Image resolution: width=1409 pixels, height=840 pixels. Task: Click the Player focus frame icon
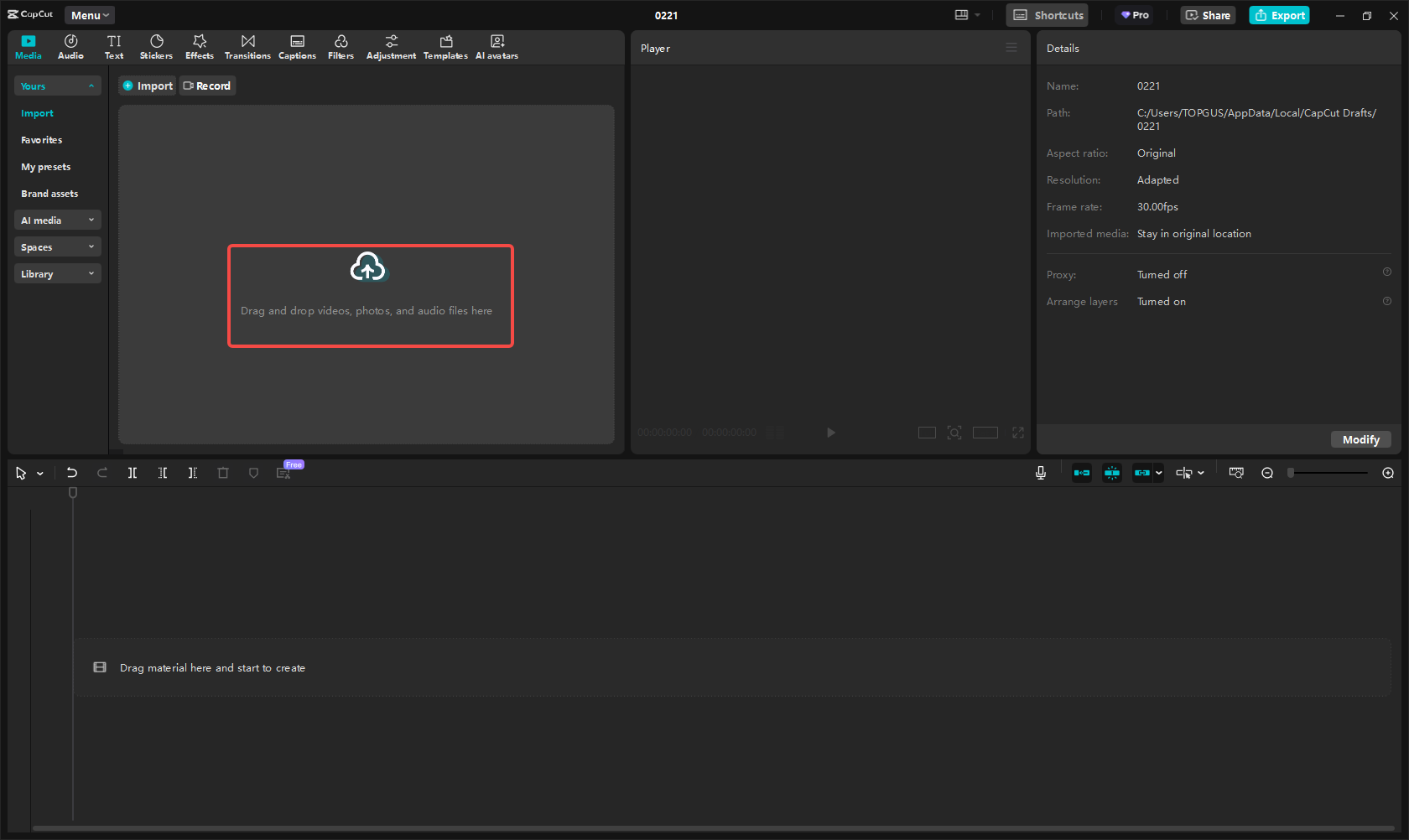[x=954, y=433]
